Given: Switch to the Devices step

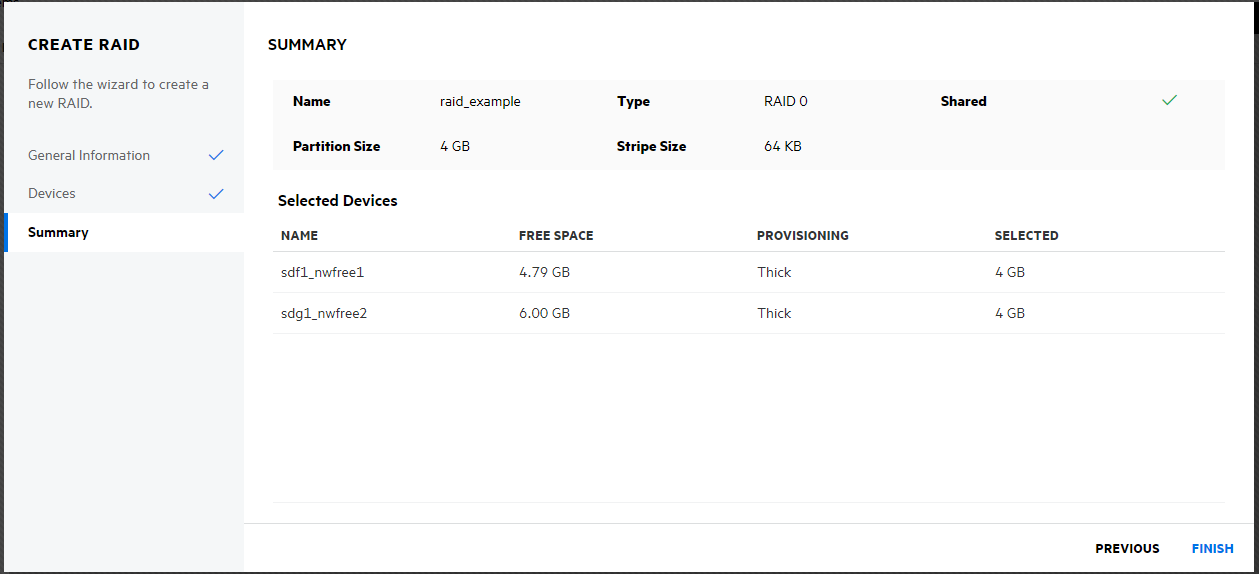Looking at the screenshot, I should tap(52, 193).
